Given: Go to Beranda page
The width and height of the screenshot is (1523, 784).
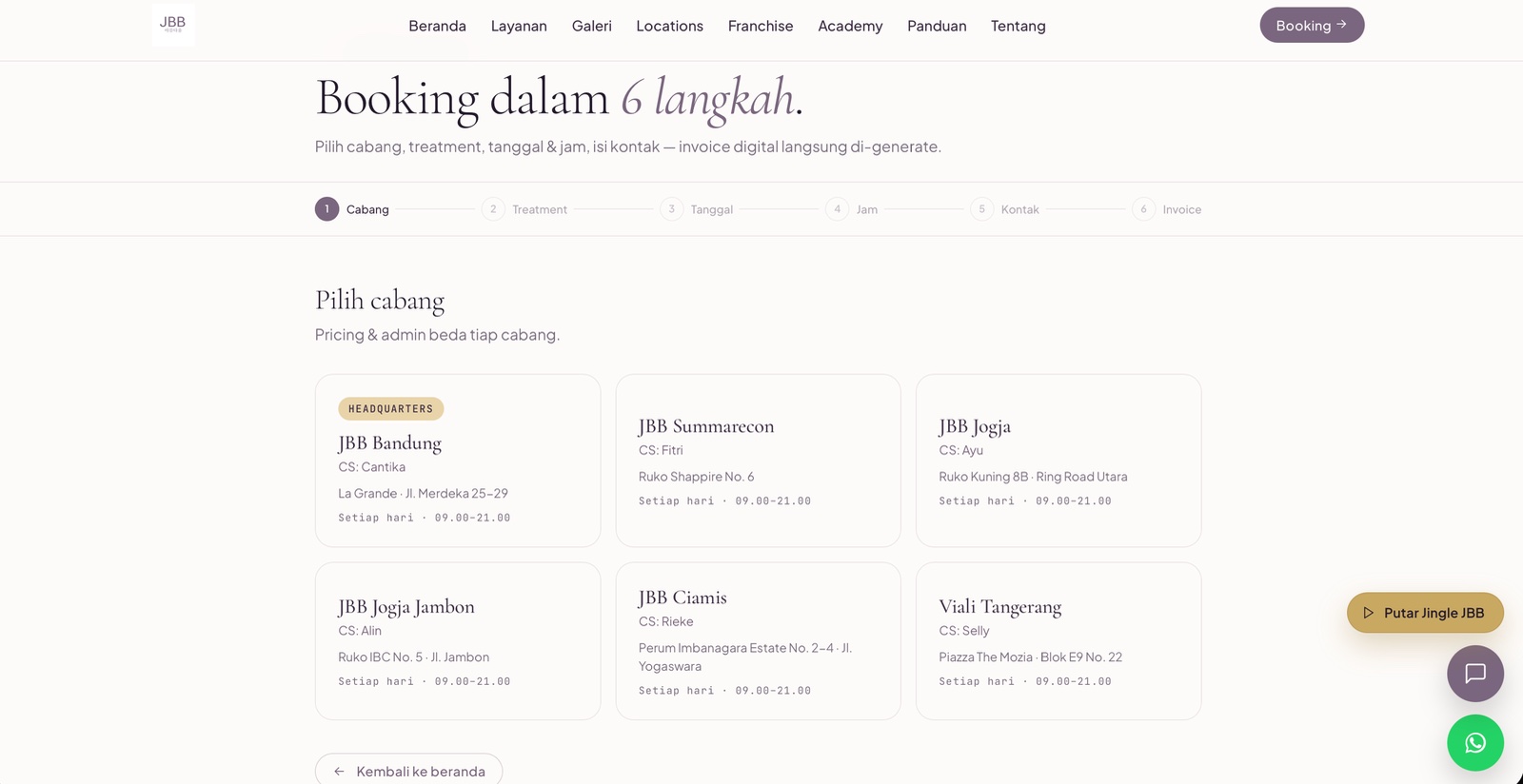Looking at the screenshot, I should [437, 26].
